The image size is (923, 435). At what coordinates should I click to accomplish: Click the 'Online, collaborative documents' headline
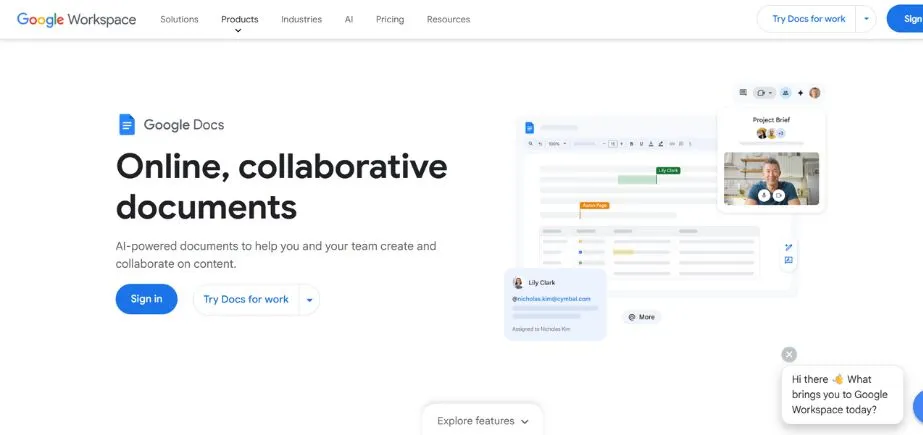(281, 186)
